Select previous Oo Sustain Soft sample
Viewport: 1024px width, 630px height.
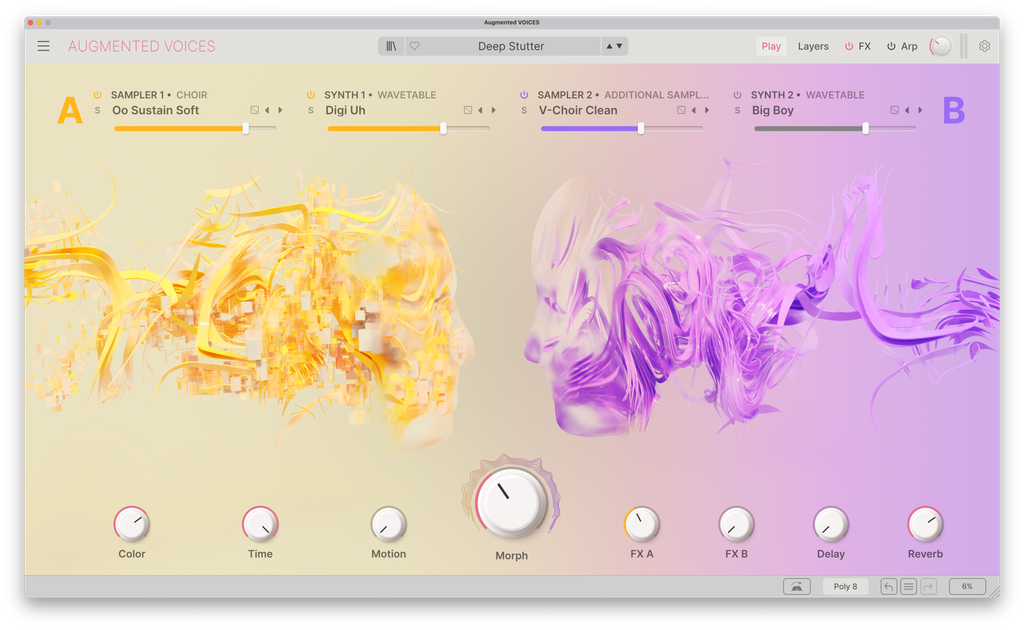pos(267,110)
